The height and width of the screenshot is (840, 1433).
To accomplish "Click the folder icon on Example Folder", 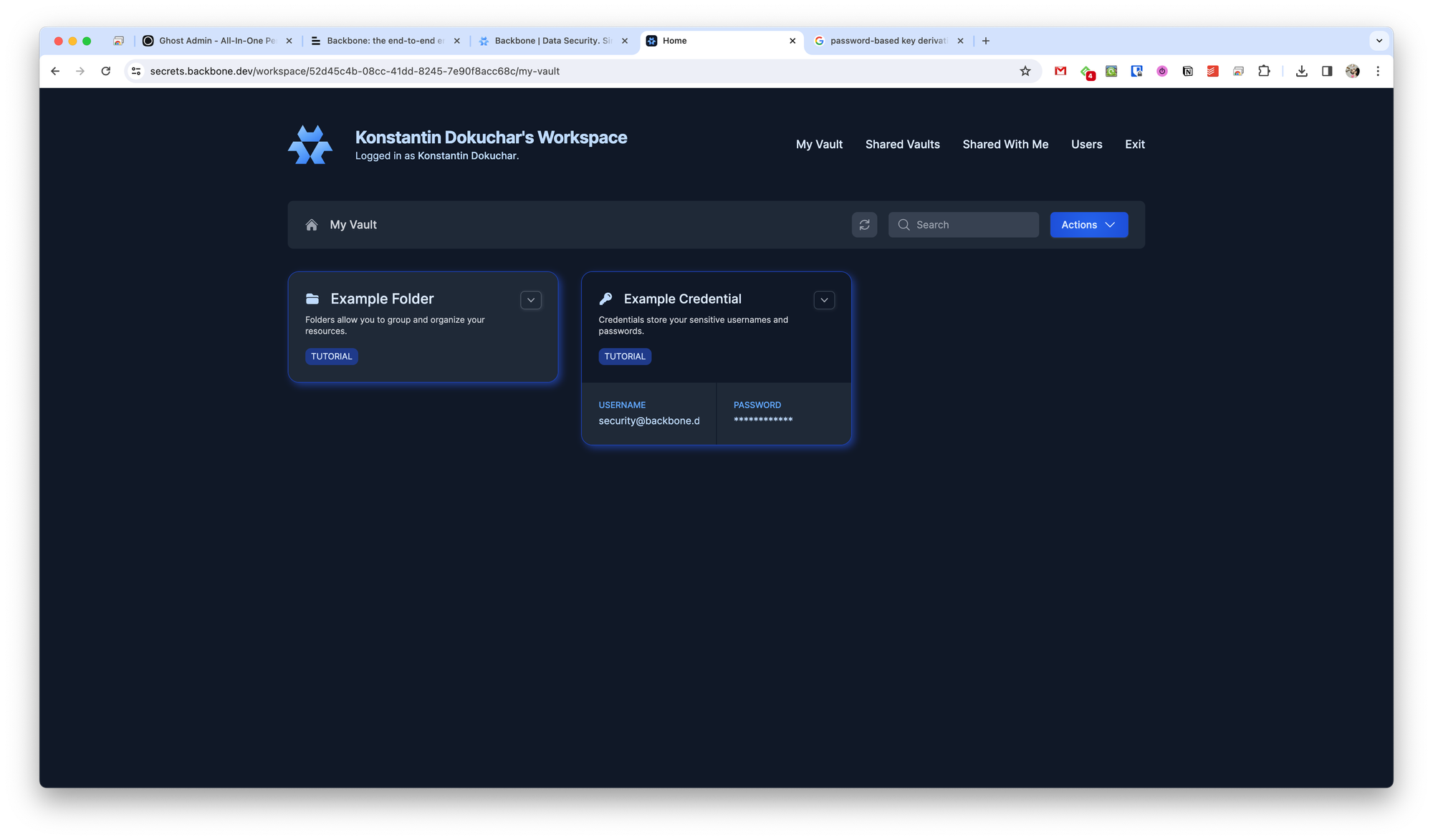I will [x=312, y=299].
